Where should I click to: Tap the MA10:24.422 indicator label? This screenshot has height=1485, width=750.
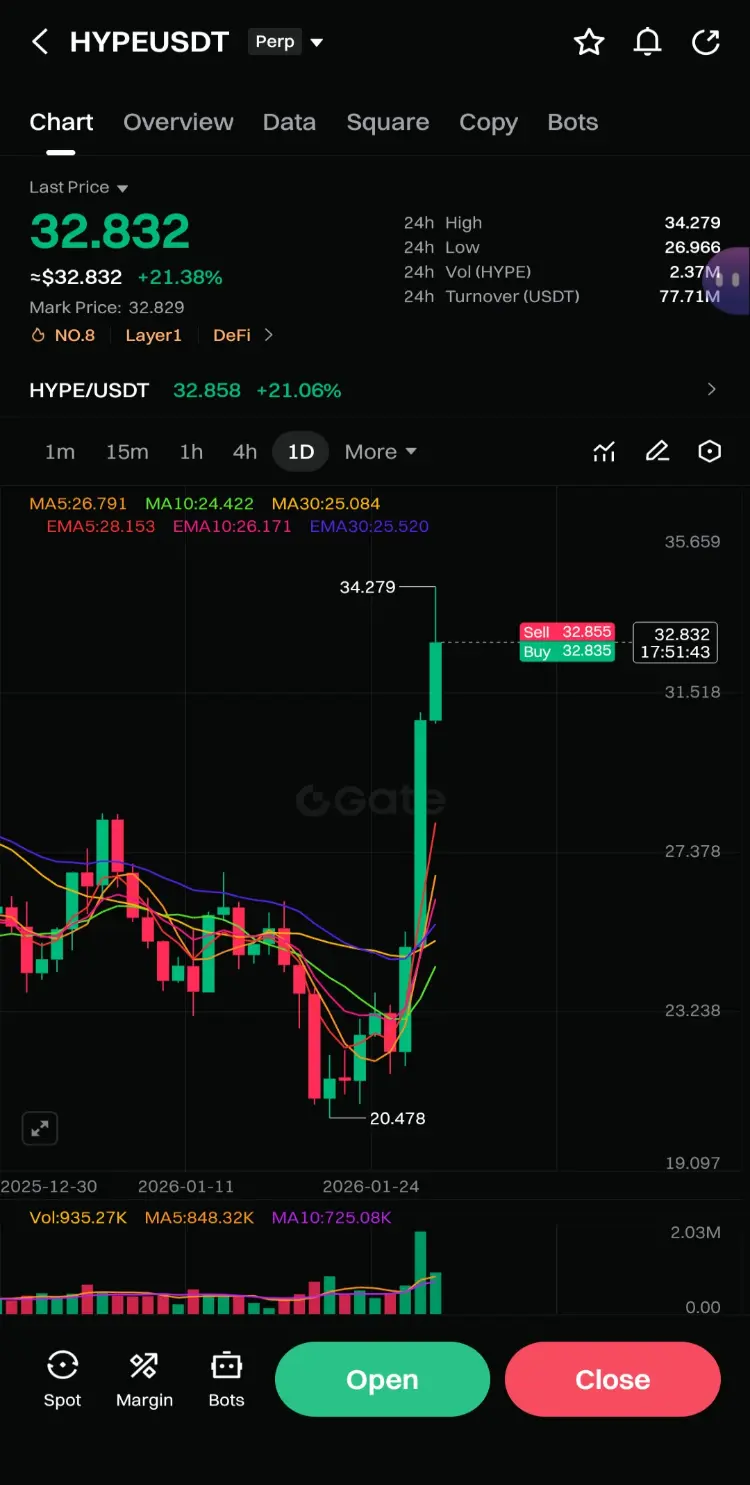coord(199,504)
